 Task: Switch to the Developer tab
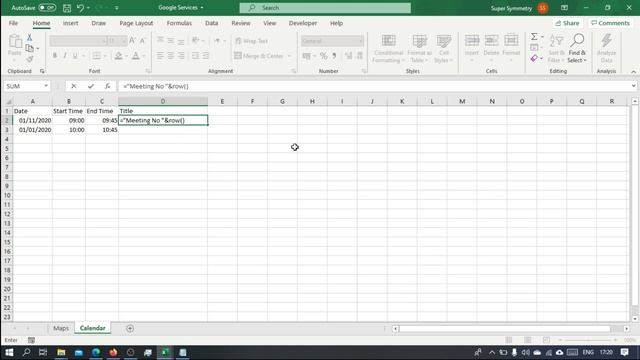(303, 23)
